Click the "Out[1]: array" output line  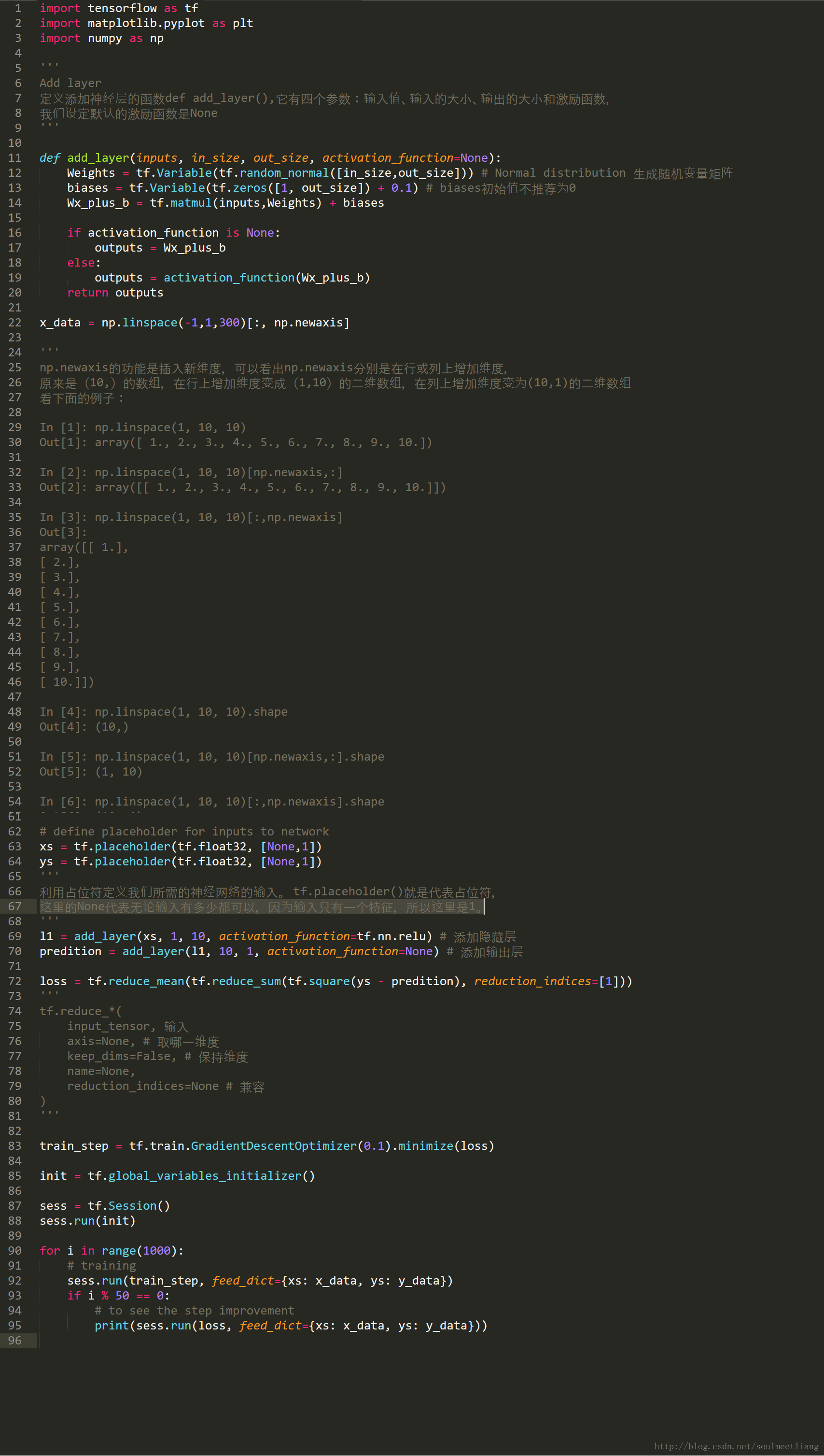click(236, 443)
